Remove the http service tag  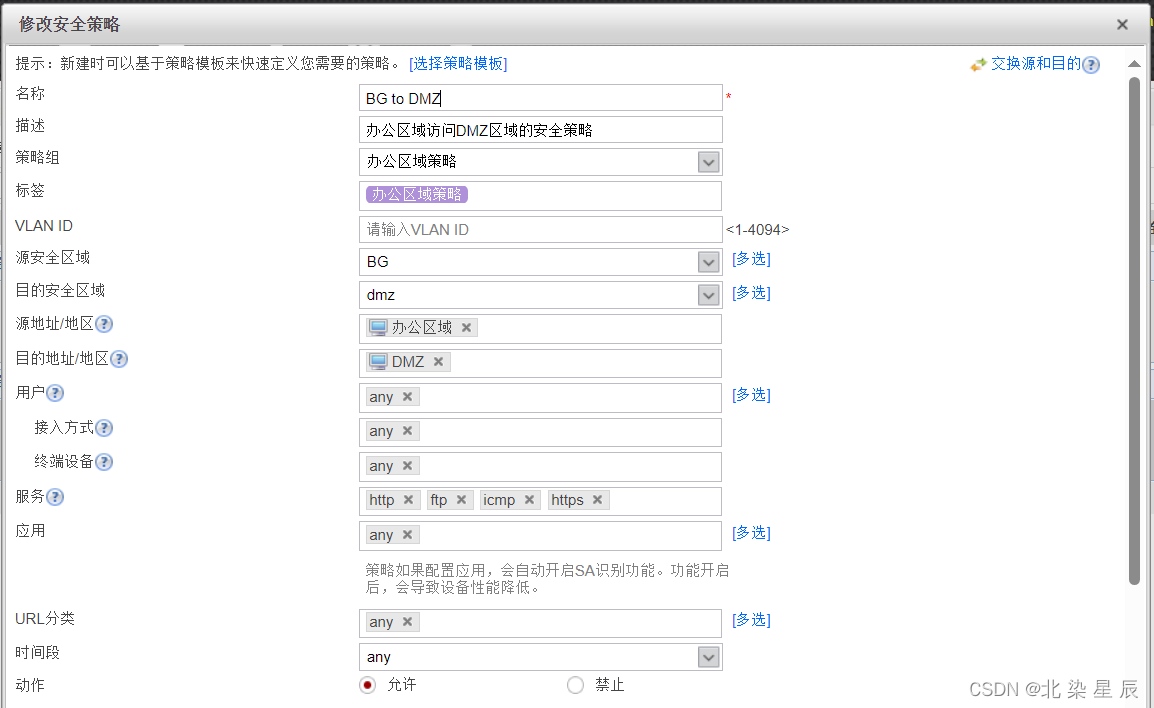pyautogui.click(x=408, y=500)
